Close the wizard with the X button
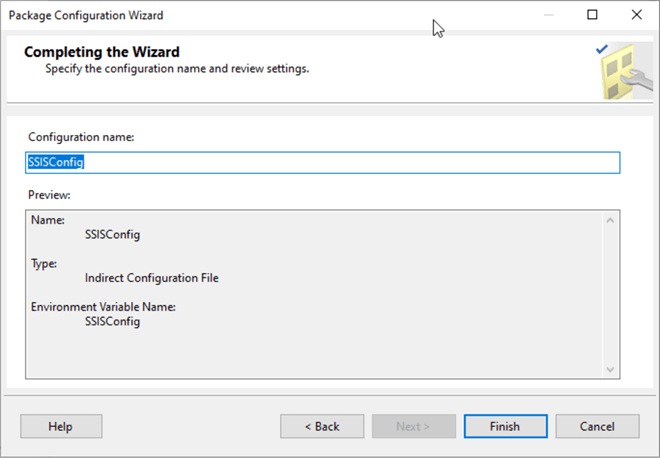Screen dimensions: 660x458 coord(637,15)
